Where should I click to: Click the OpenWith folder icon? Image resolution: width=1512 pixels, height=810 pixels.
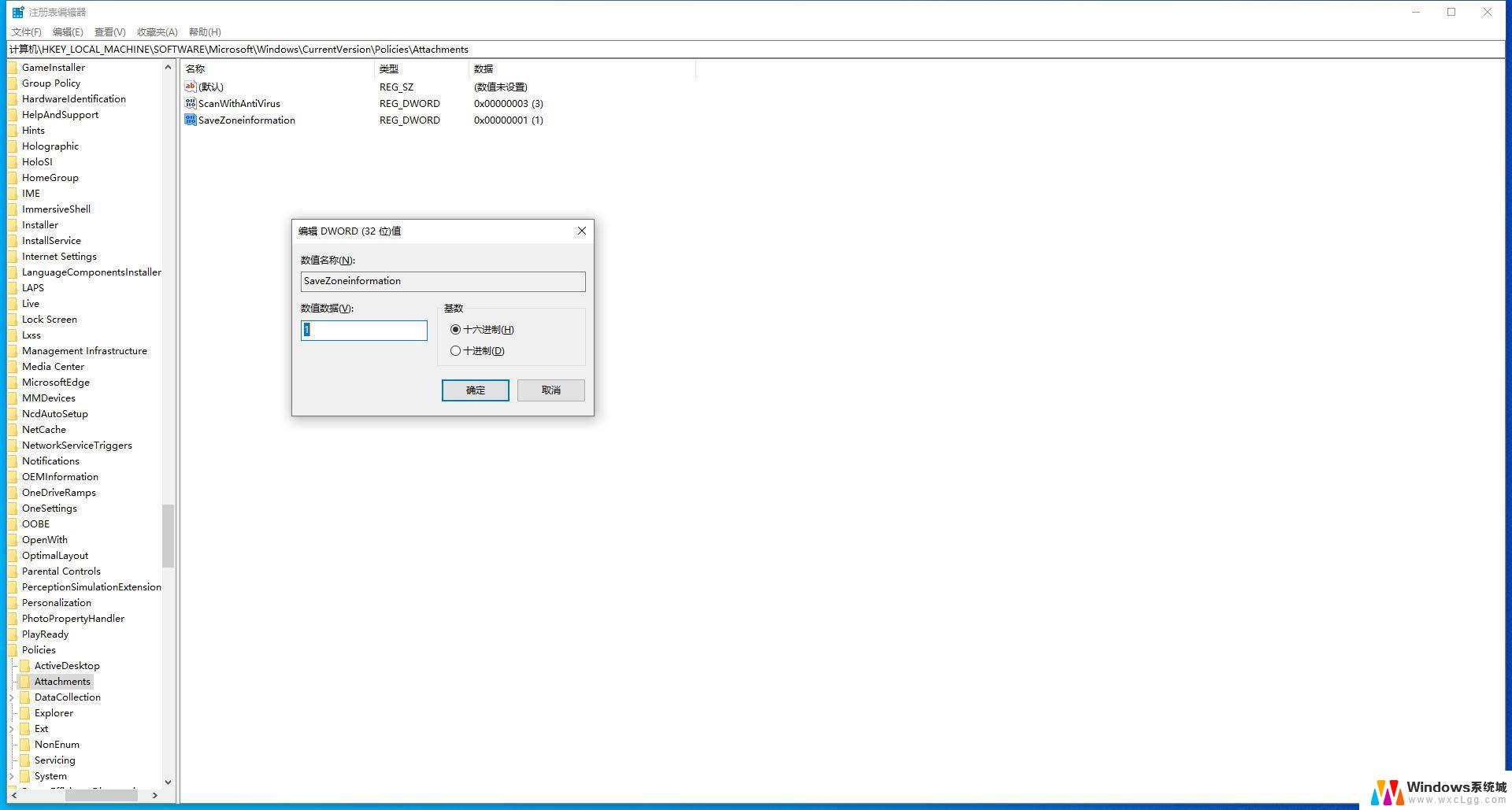[13, 540]
